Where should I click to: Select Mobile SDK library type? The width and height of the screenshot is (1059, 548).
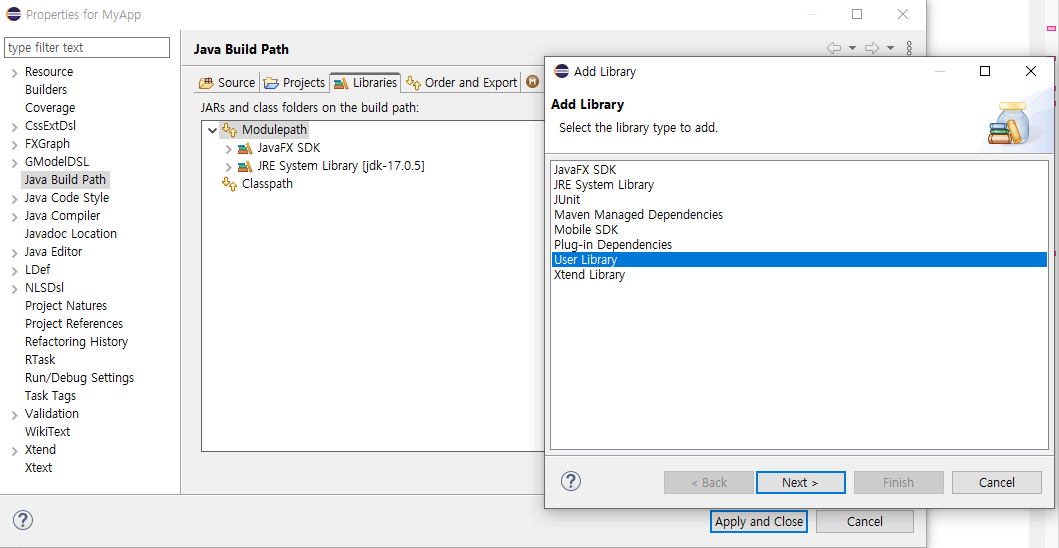[x=799, y=230]
